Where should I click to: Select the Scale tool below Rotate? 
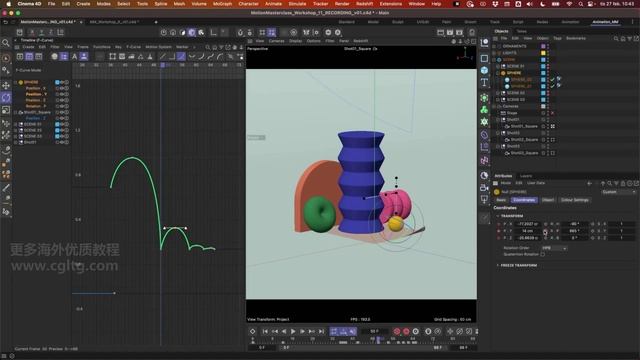click(6, 110)
